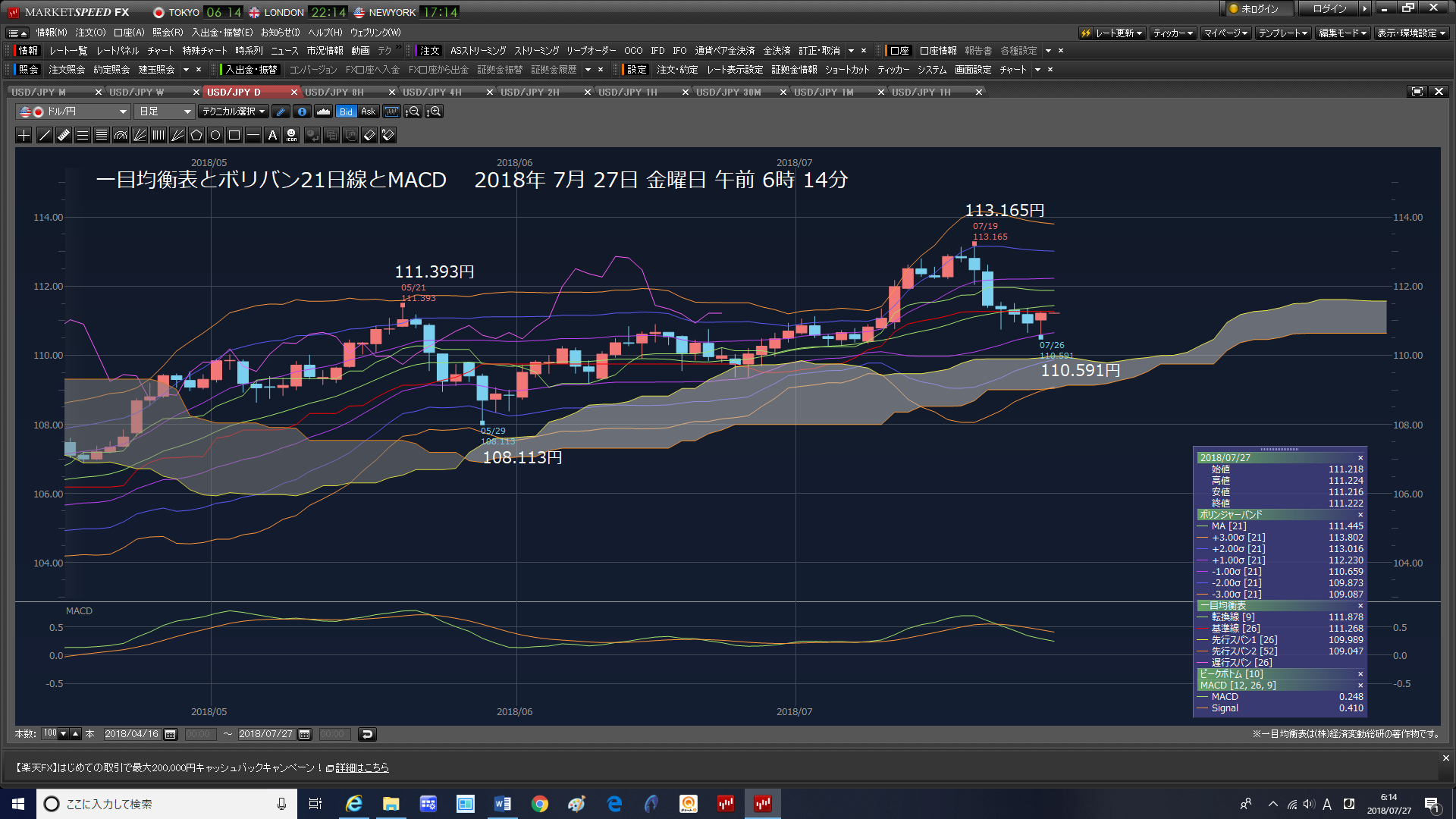Close the Peak Bottom [10] legend row

point(1360,674)
